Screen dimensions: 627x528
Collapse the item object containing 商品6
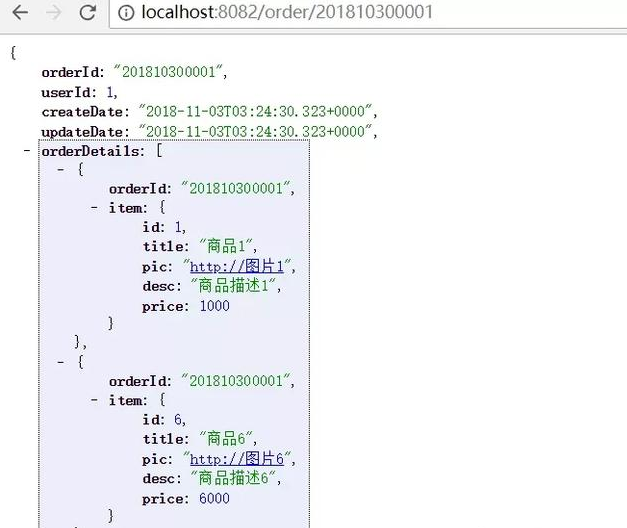(x=94, y=400)
